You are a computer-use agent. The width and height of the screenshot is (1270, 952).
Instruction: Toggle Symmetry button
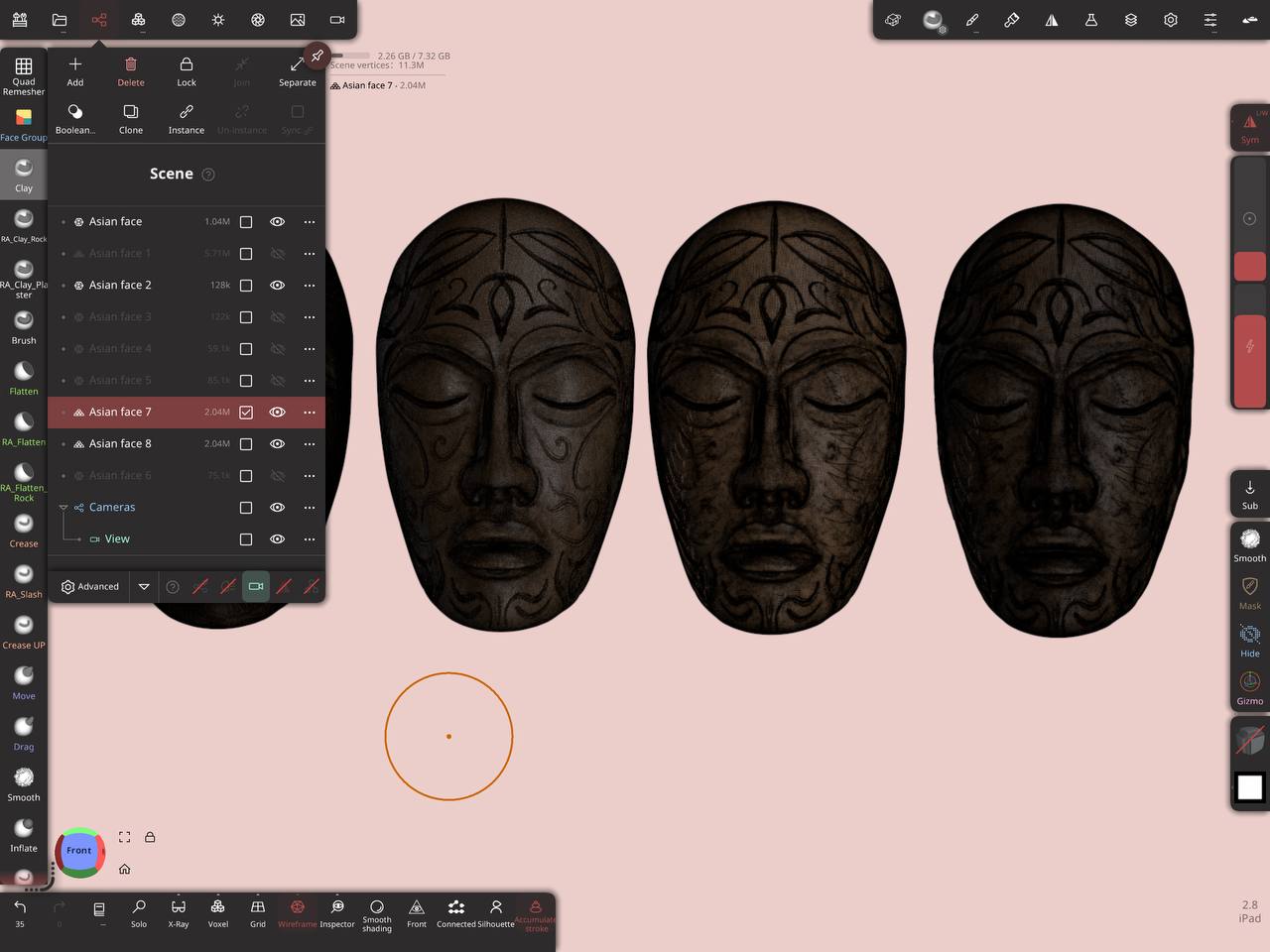point(1250,128)
